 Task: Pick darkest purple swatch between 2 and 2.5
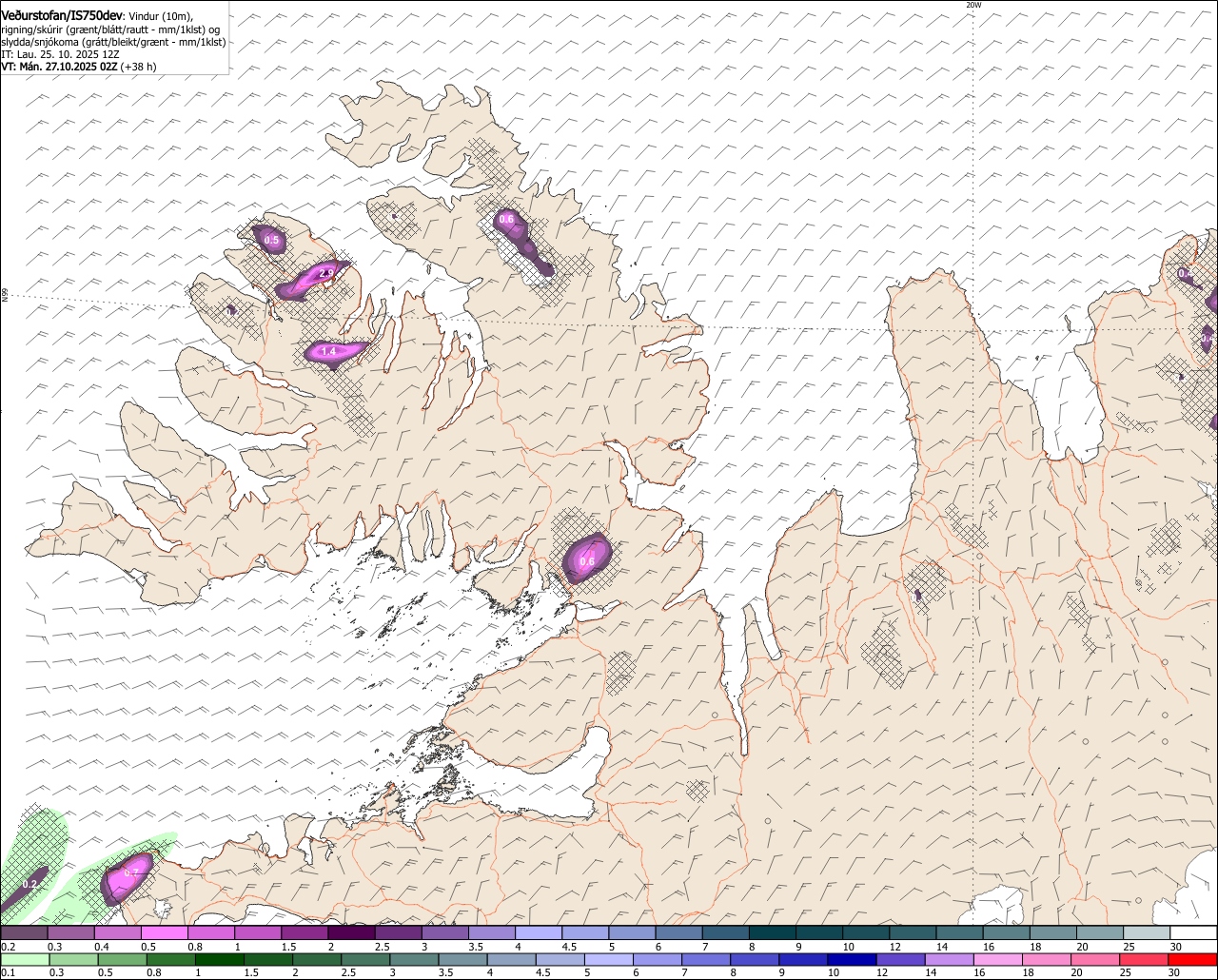351,933
